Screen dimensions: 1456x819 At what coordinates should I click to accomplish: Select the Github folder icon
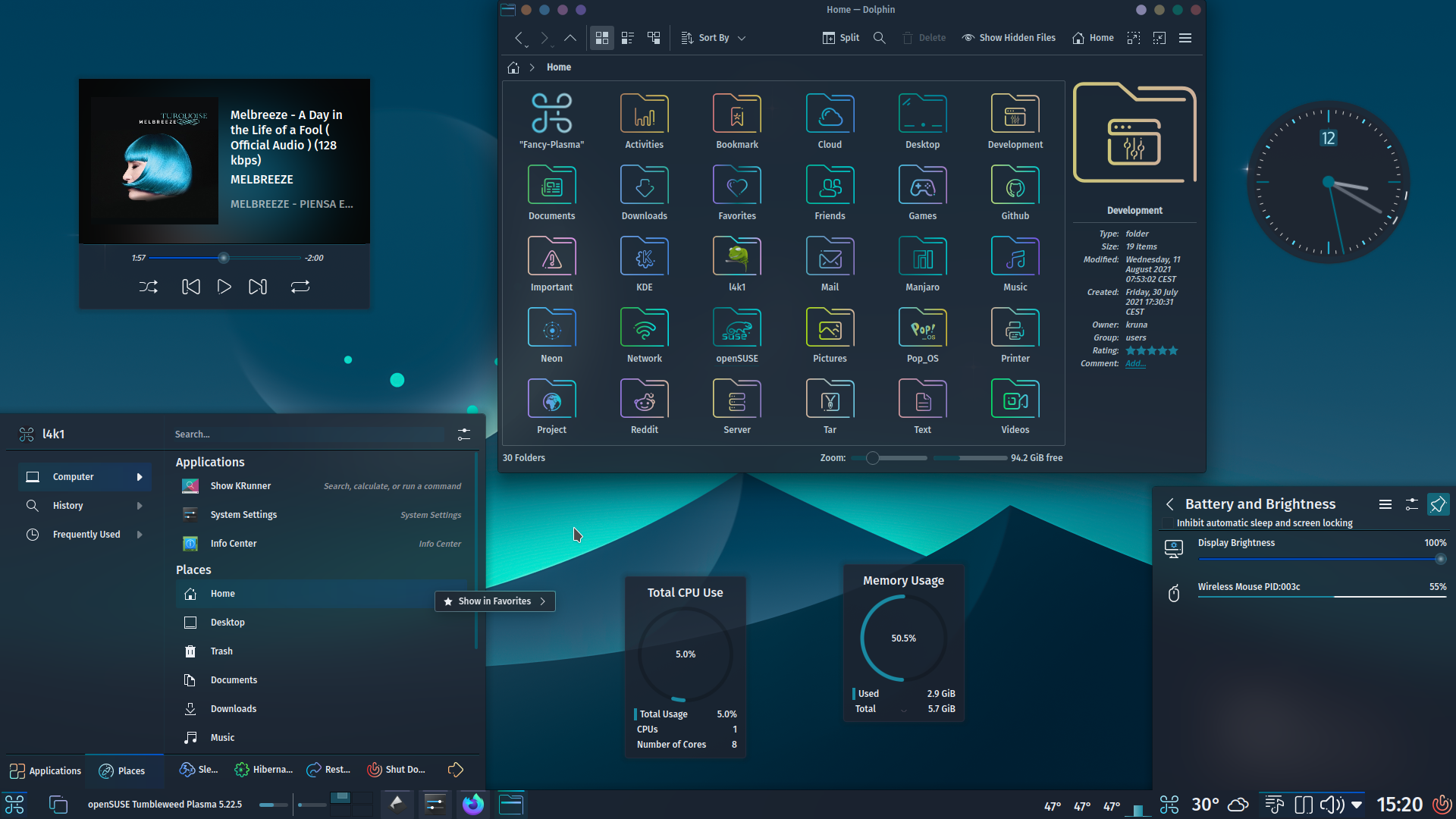[x=1015, y=185]
